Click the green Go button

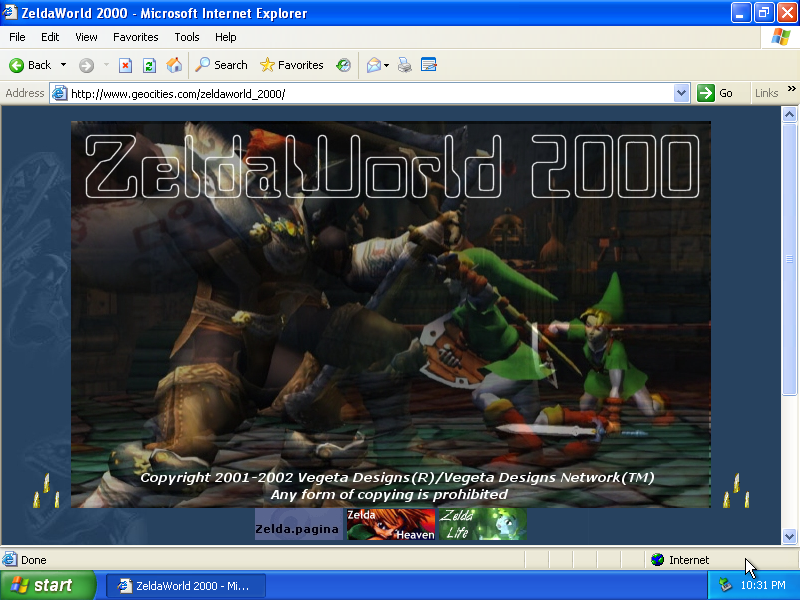tap(715, 93)
